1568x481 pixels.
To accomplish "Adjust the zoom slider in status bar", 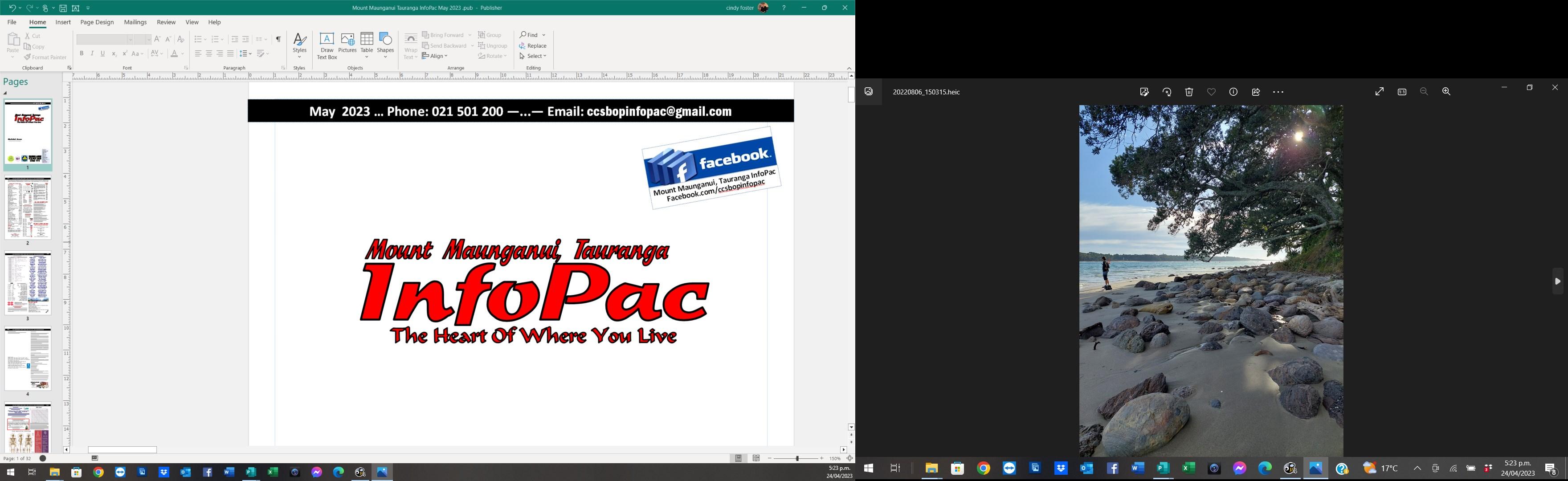I will pyautogui.click(x=797, y=458).
